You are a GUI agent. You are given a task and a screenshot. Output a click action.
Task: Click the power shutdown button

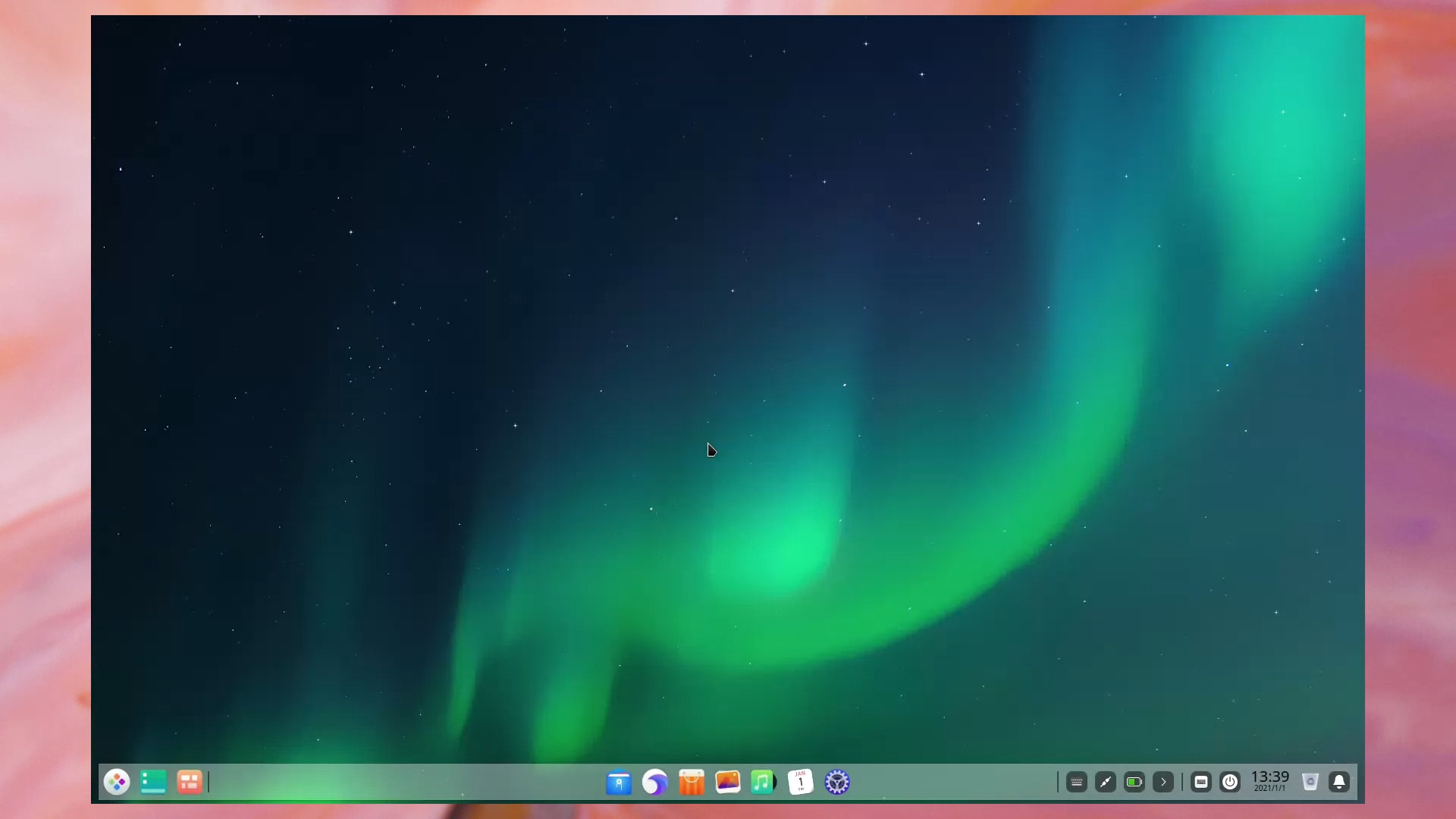[1230, 782]
